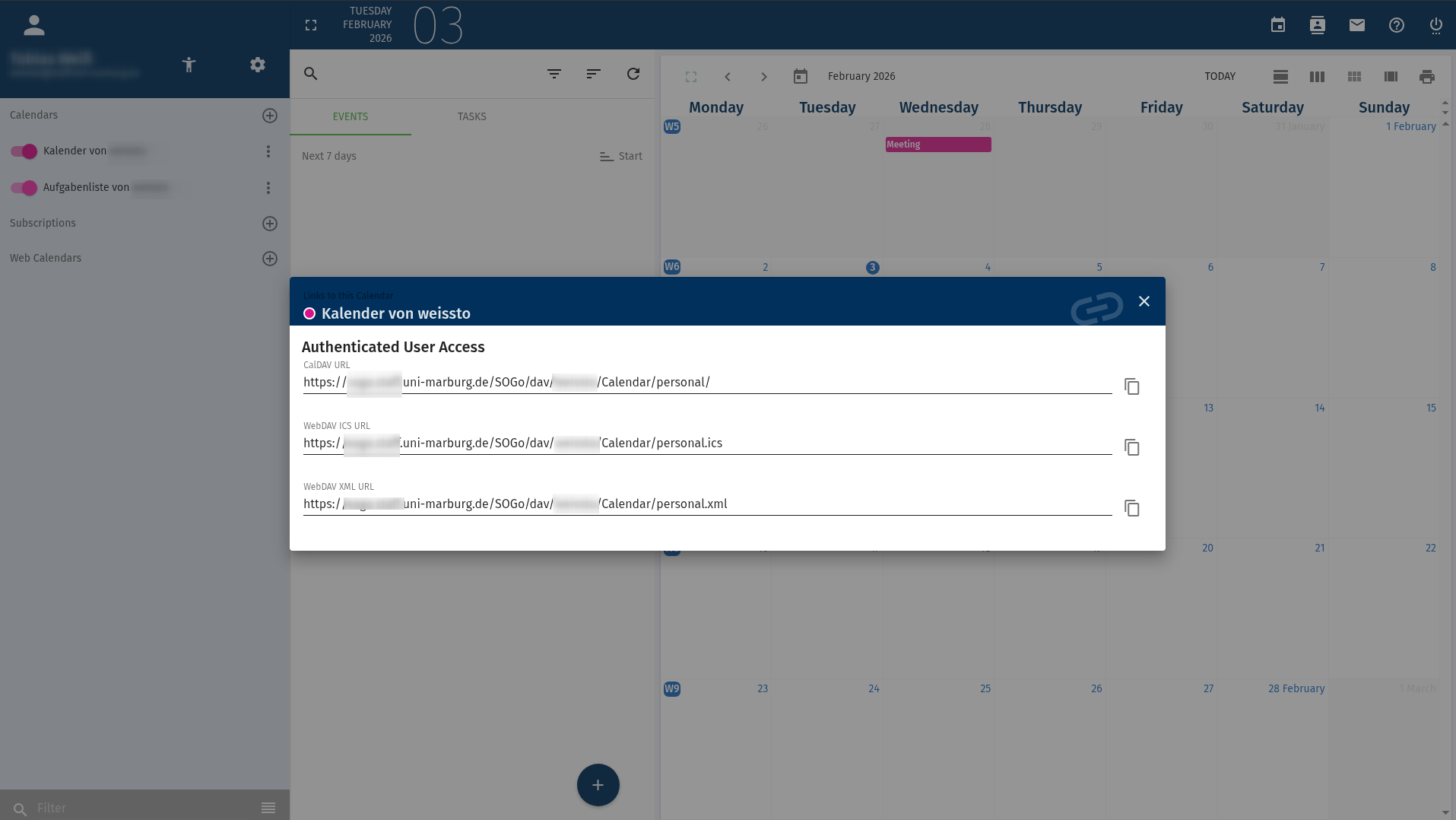The image size is (1456, 820).
Task: Open the address book icon
Action: click(x=1317, y=25)
